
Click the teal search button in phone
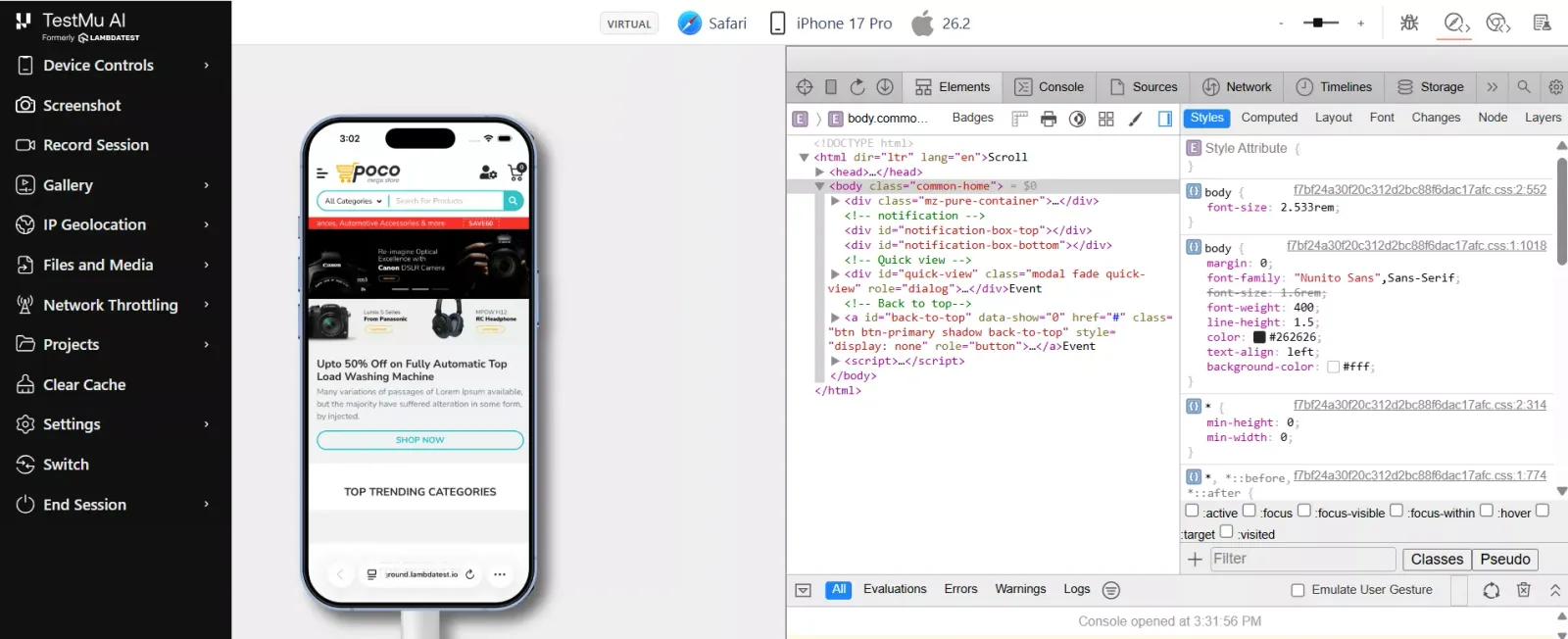tap(513, 201)
